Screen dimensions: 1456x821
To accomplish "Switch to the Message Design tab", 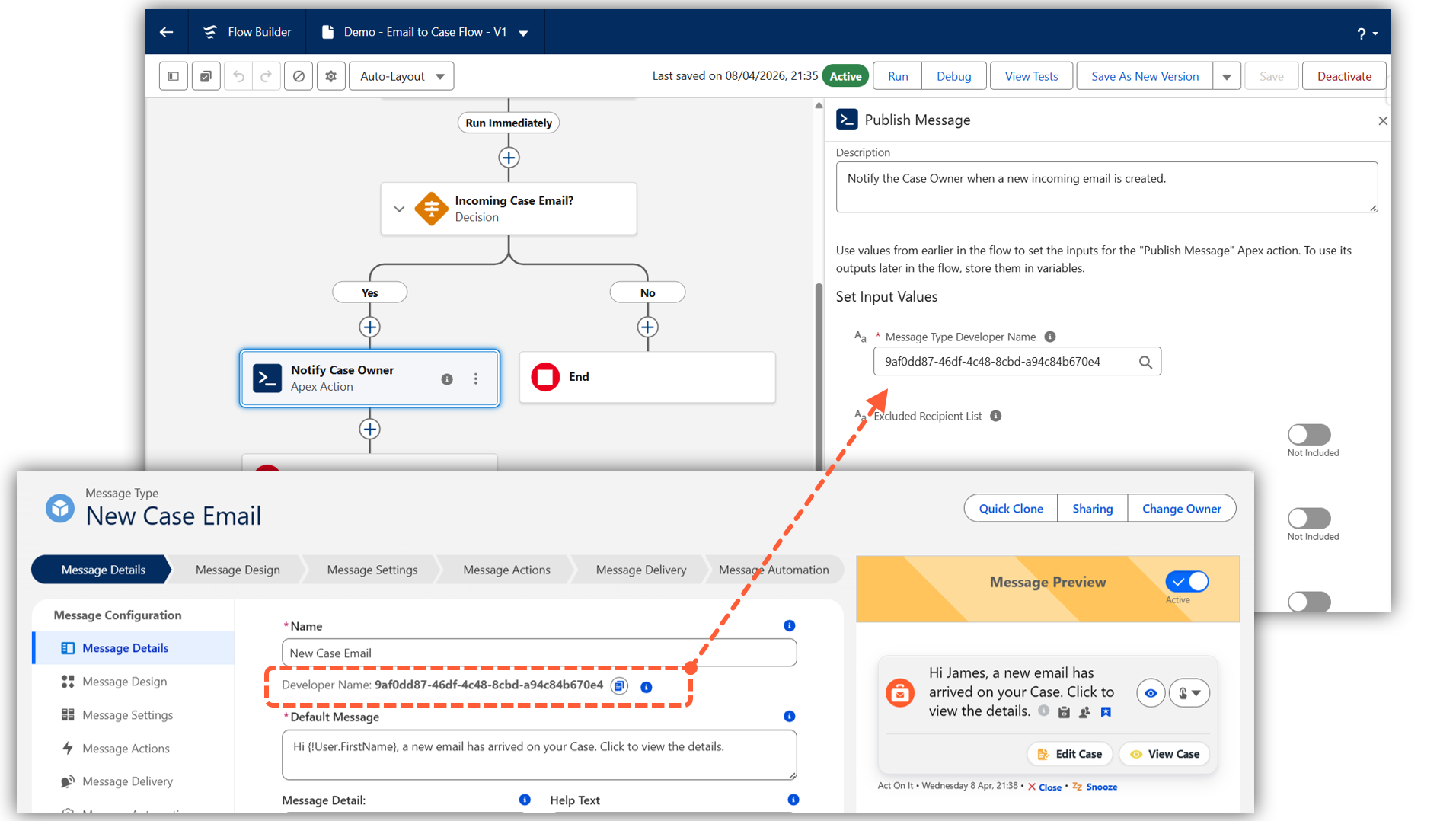I will pyautogui.click(x=238, y=569).
